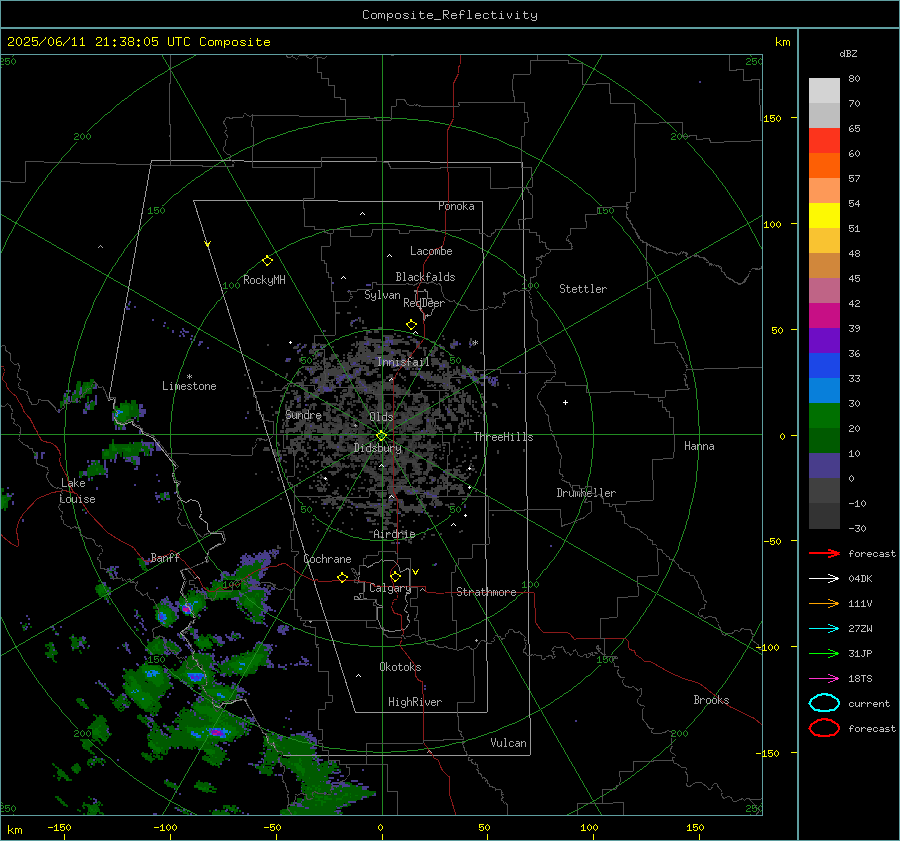Click the Hanna town label
Image resolution: width=900 pixels, height=841 pixels.
point(699,446)
